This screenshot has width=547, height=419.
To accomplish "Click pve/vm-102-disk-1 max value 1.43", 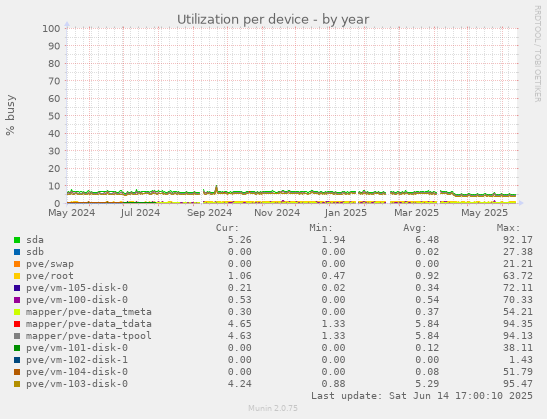I will click(x=521, y=360).
